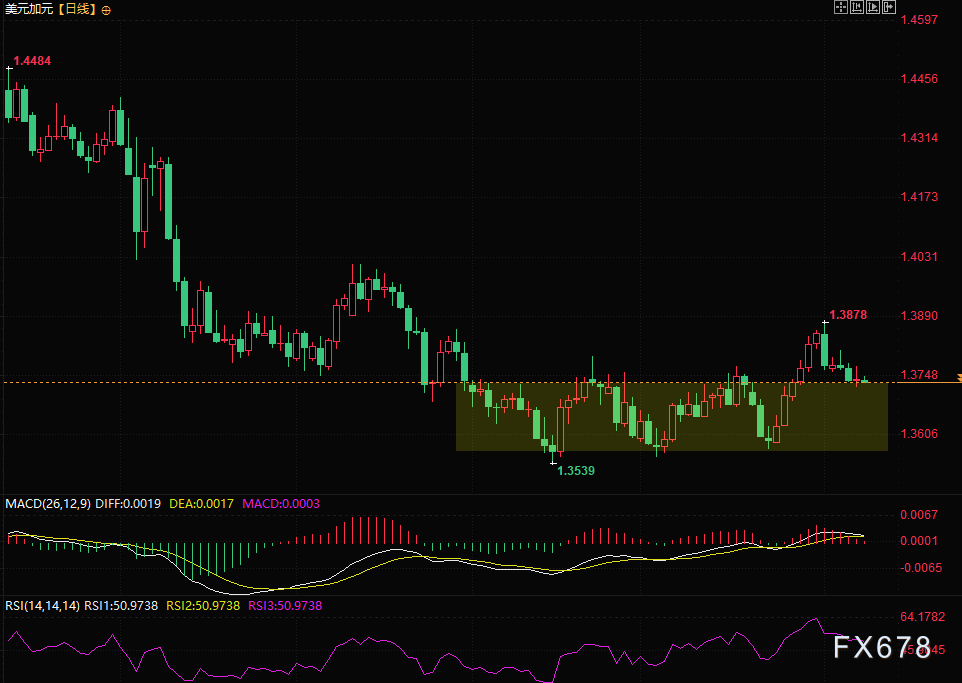Click the yellow RSI2:50.9738 readout
The image size is (962, 683).
(x=203, y=605)
